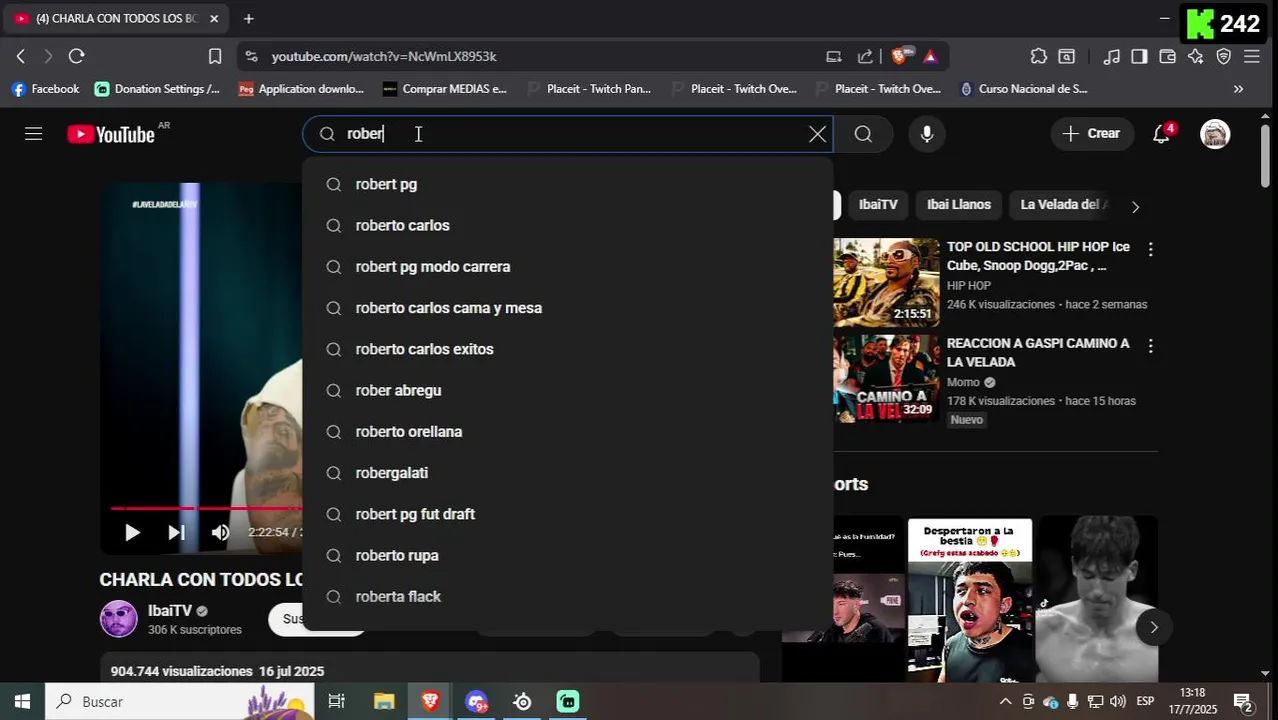Bookmark this page using the bookmark icon
The image size is (1278, 720).
point(215,56)
